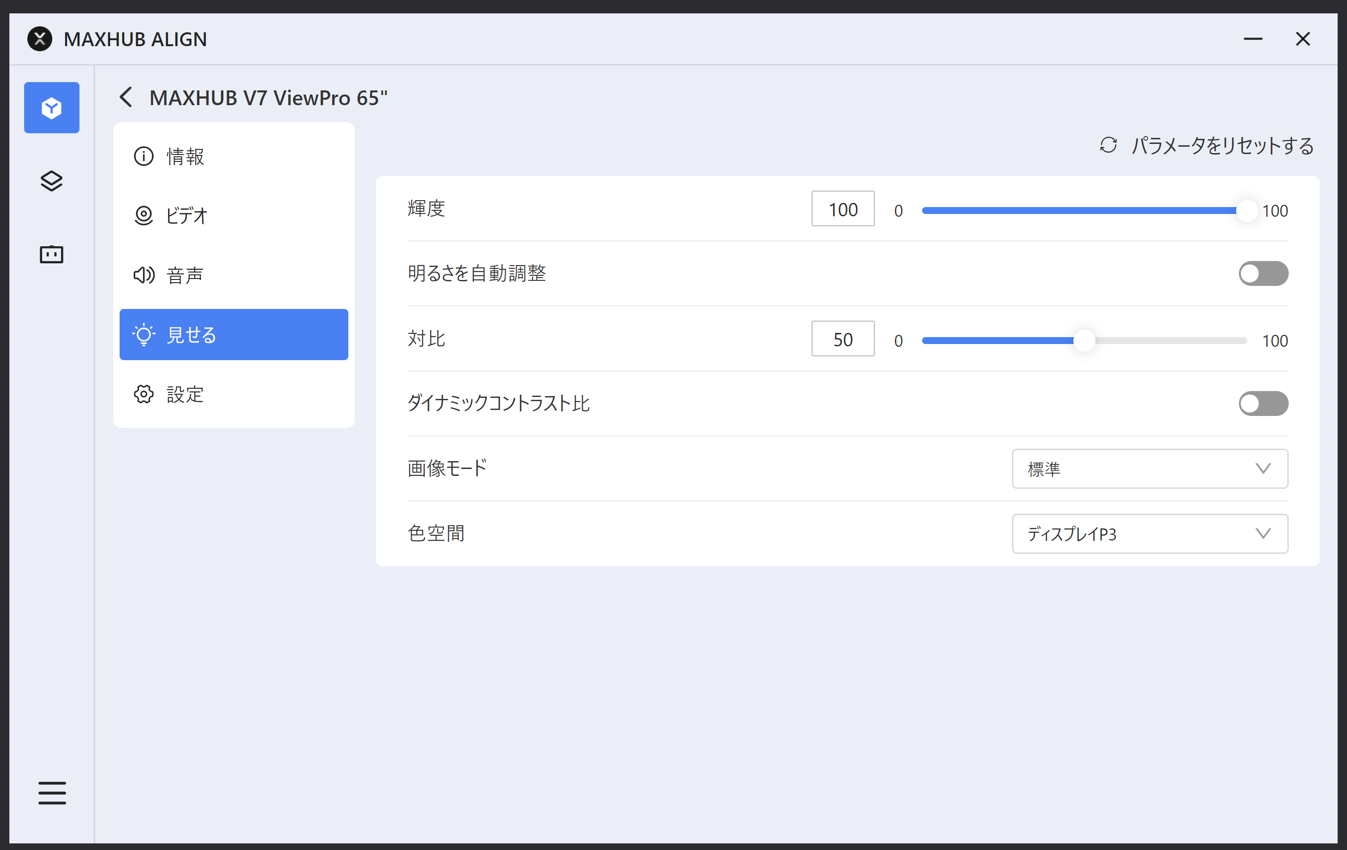
Task: Open the stacked layers sidebar icon
Action: 52,181
